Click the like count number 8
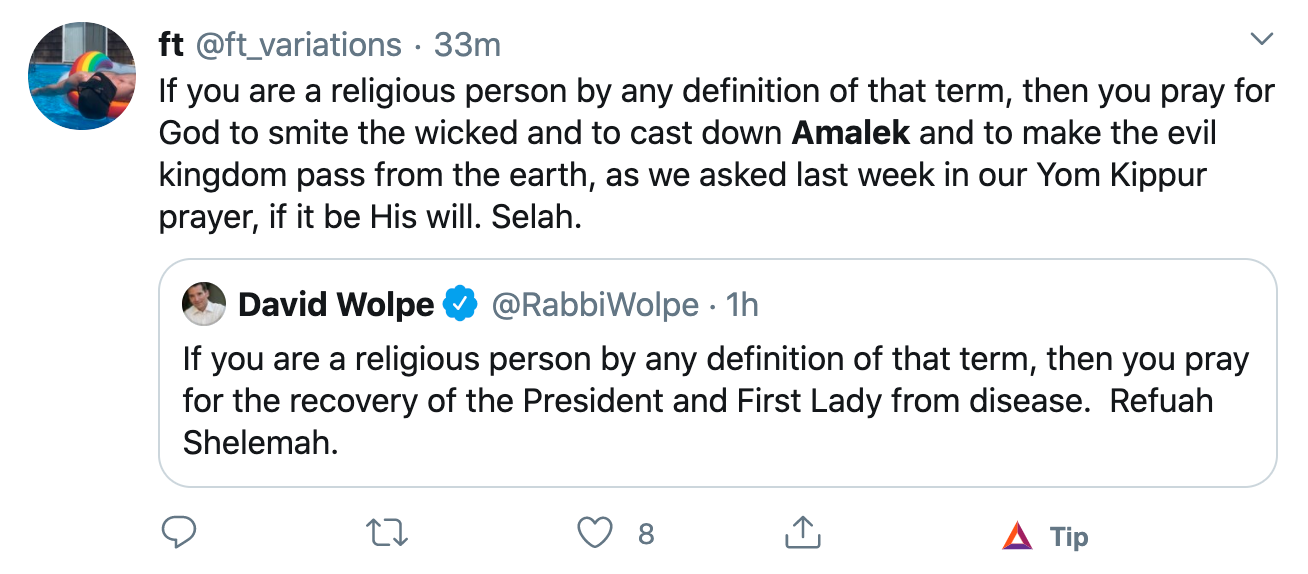The image size is (1308, 574). pyautogui.click(x=646, y=535)
